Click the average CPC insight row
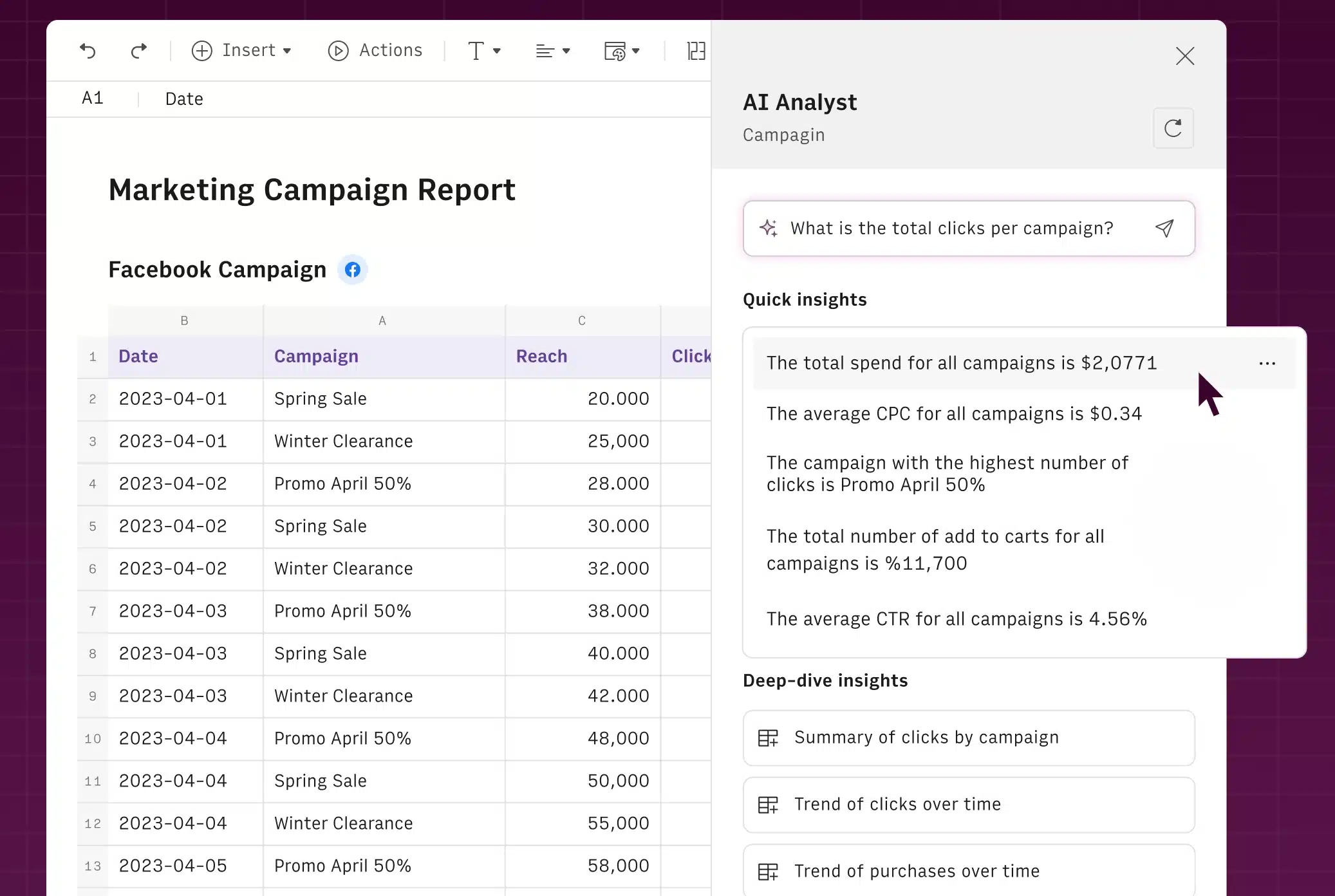 click(x=954, y=414)
